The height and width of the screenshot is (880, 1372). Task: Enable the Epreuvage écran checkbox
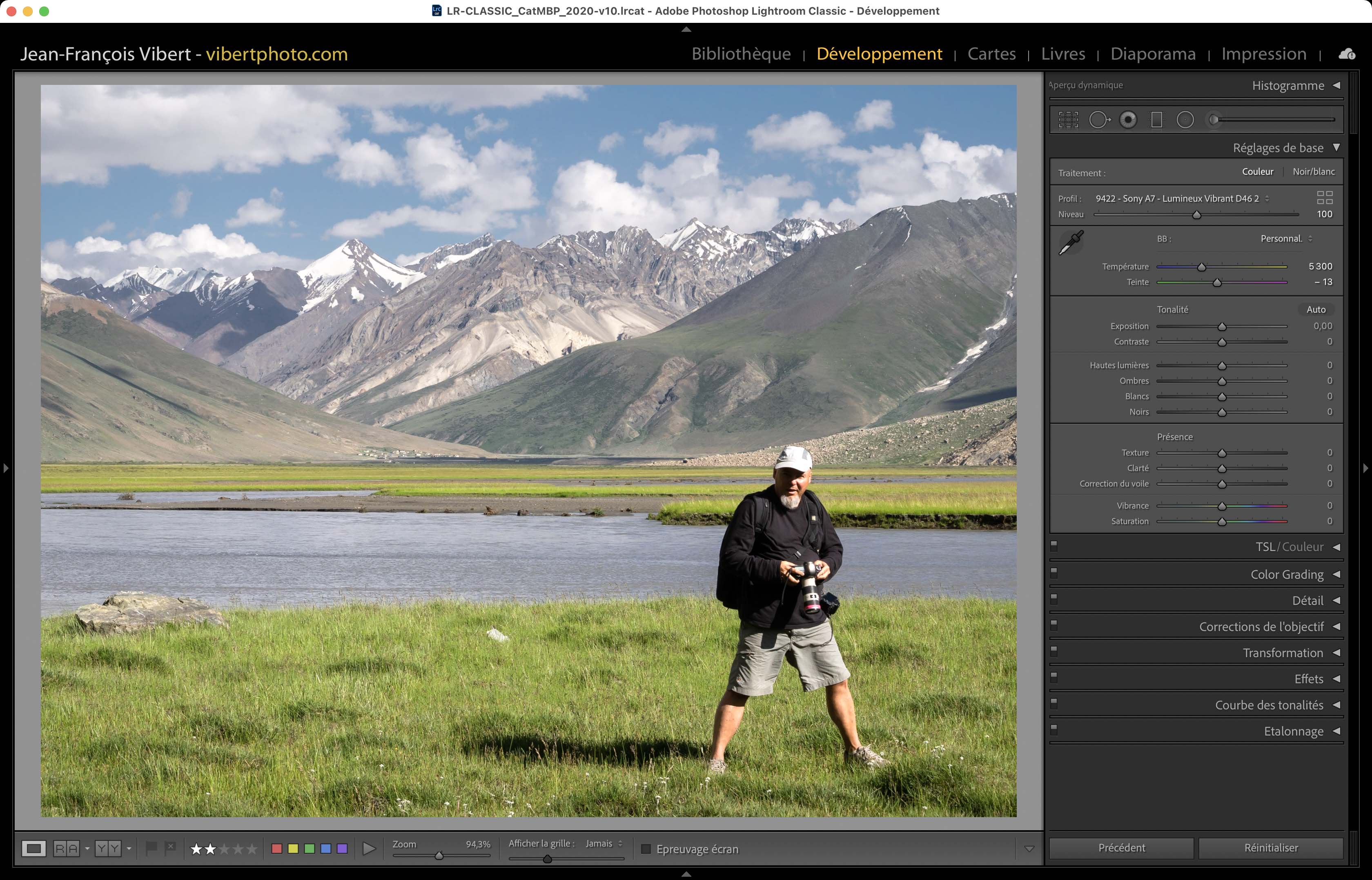tap(646, 849)
